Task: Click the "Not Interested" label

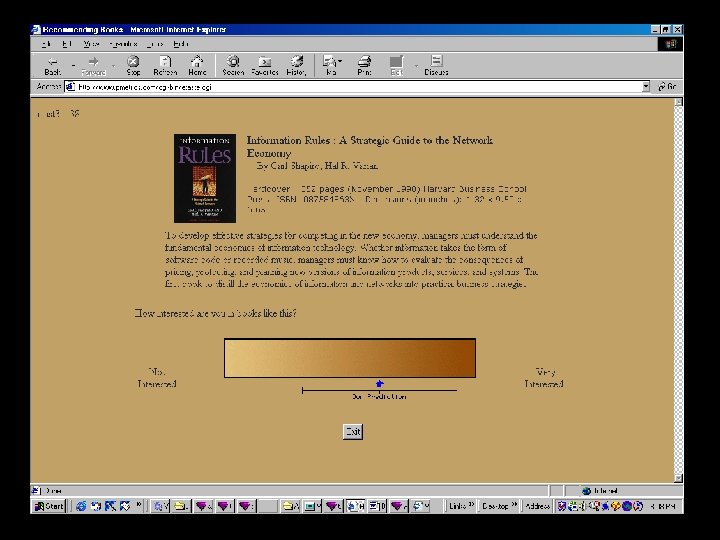Action: pos(157,377)
